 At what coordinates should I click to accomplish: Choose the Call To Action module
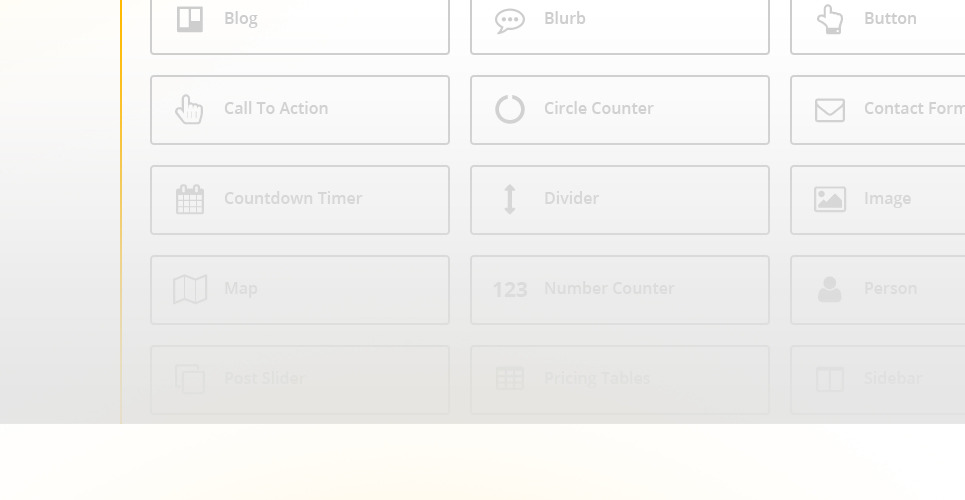click(300, 109)
